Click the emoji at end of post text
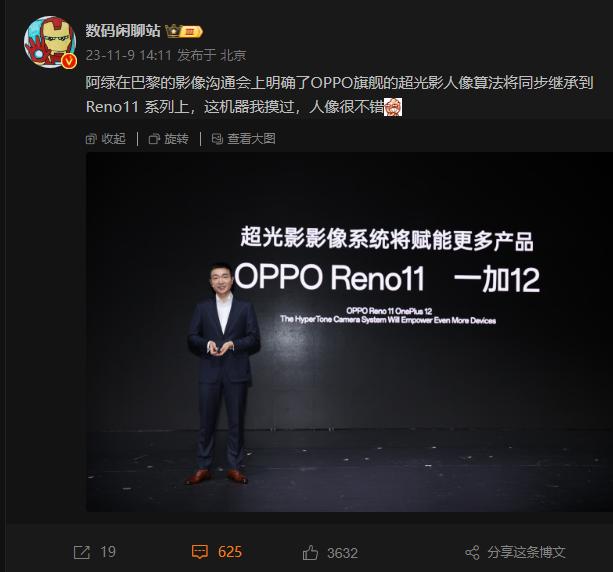This screenshot has height=572, width=613. (393, 107)
